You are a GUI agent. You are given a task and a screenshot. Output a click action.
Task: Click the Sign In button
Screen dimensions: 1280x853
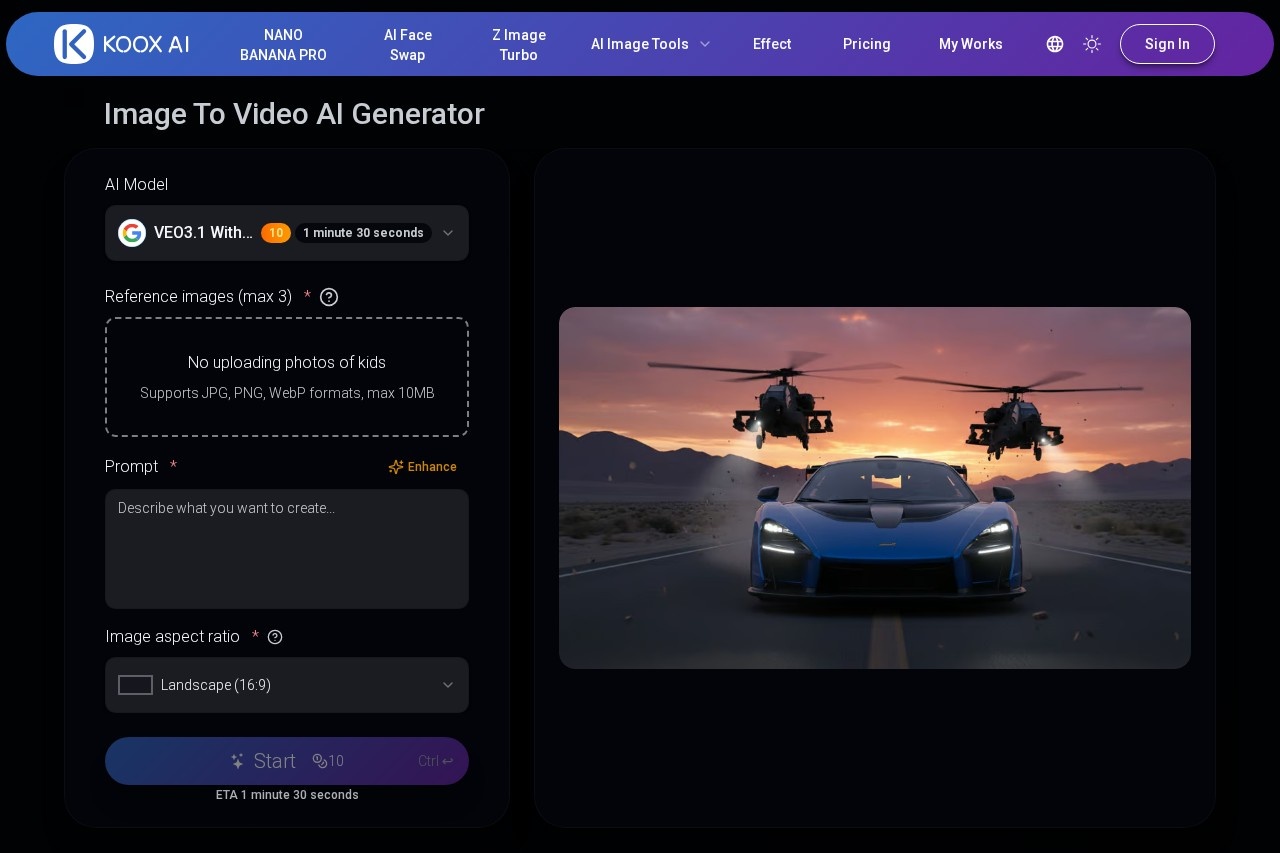point(1167,44)
